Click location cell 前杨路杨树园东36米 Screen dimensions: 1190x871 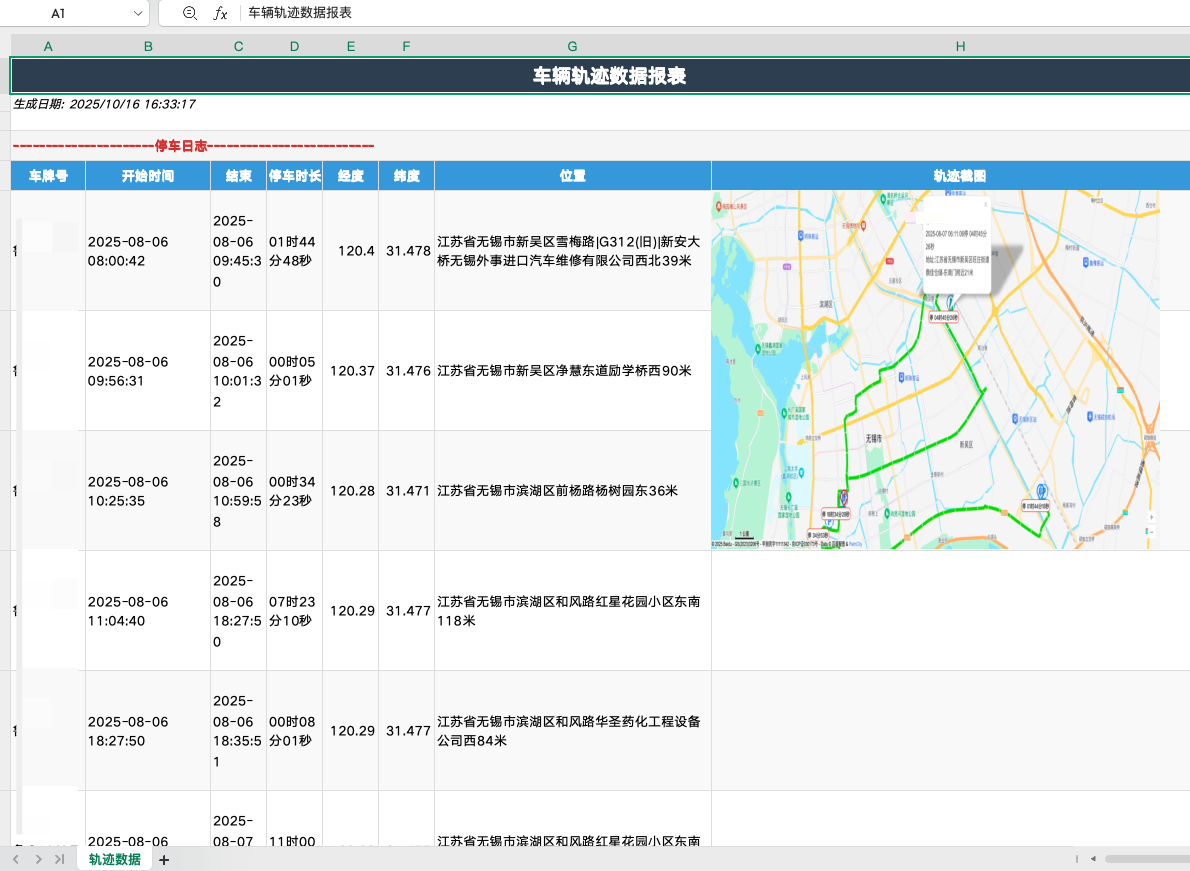[x=572, y=491]
